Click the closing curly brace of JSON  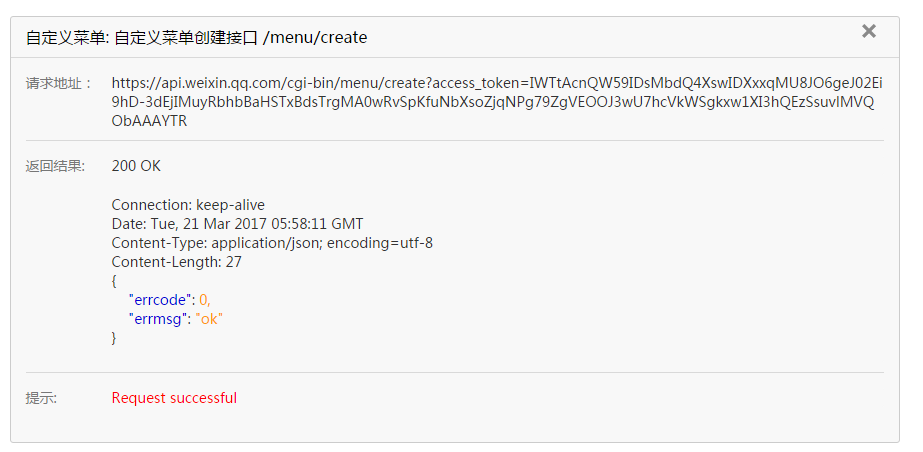(115, 338)
